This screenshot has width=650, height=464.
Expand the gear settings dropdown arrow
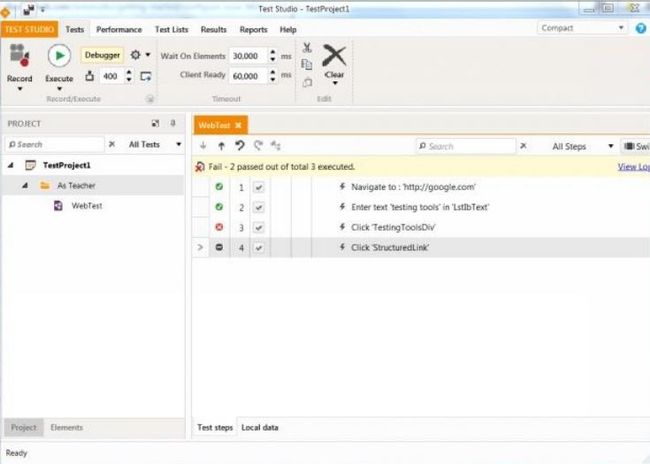click(x=148, y=55)
